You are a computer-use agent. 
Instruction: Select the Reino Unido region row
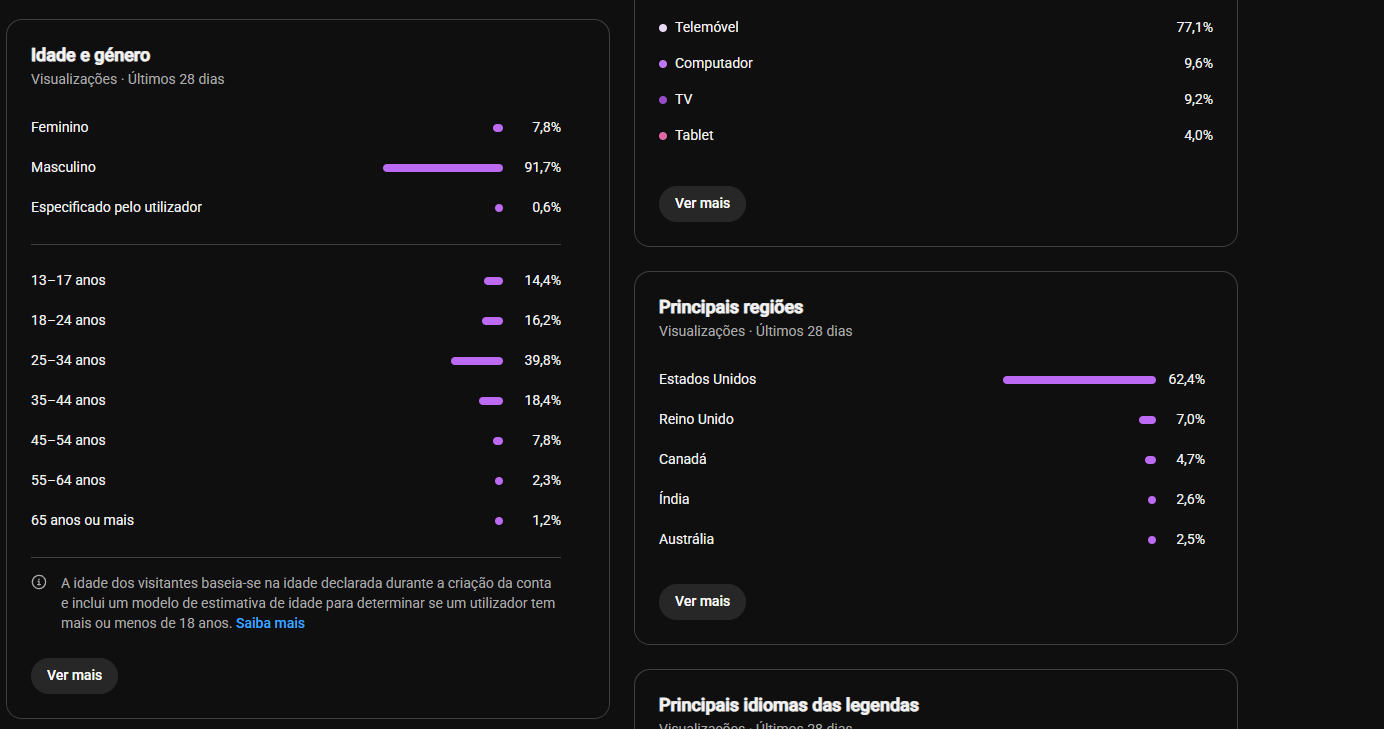[x=932, y=419]
